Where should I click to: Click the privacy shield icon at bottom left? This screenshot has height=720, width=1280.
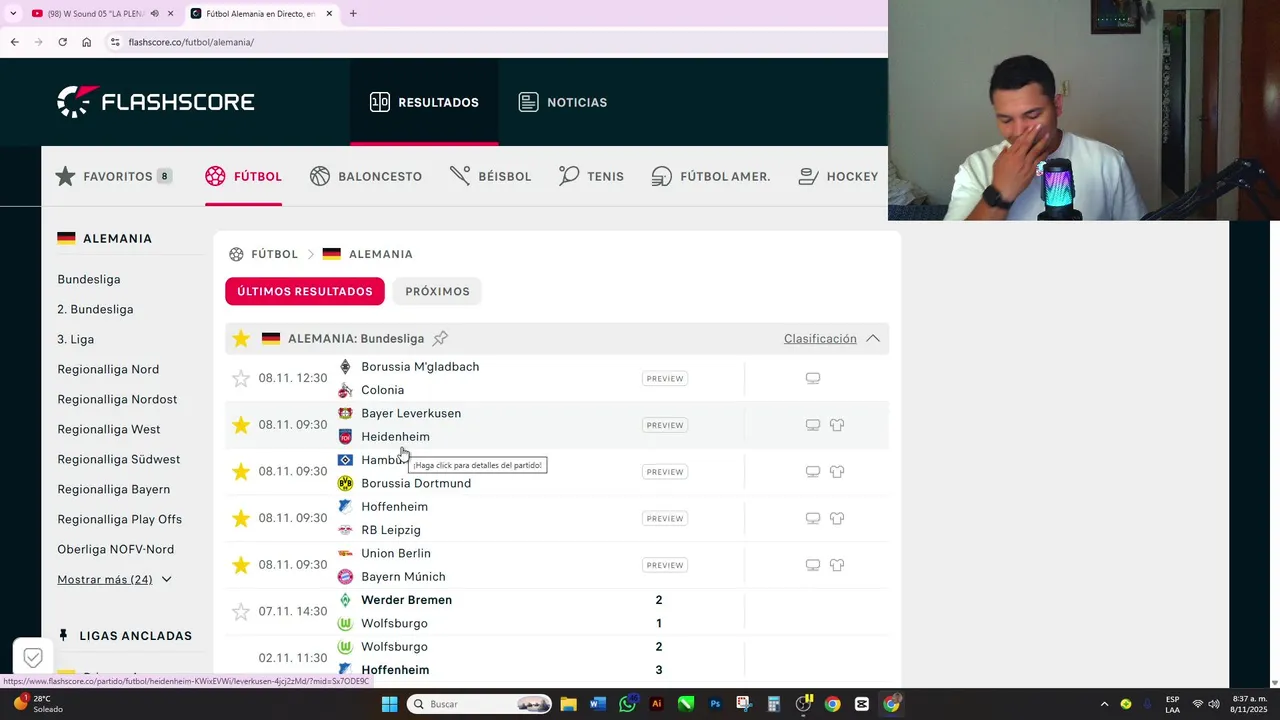point(33,657)
